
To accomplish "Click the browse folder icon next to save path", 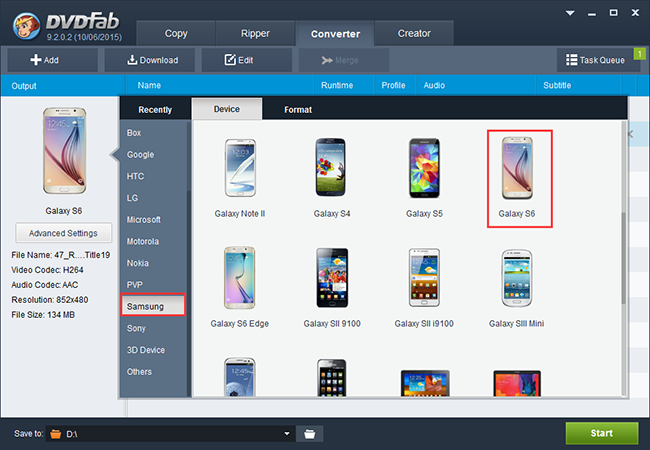I will (x=309, y=434).
